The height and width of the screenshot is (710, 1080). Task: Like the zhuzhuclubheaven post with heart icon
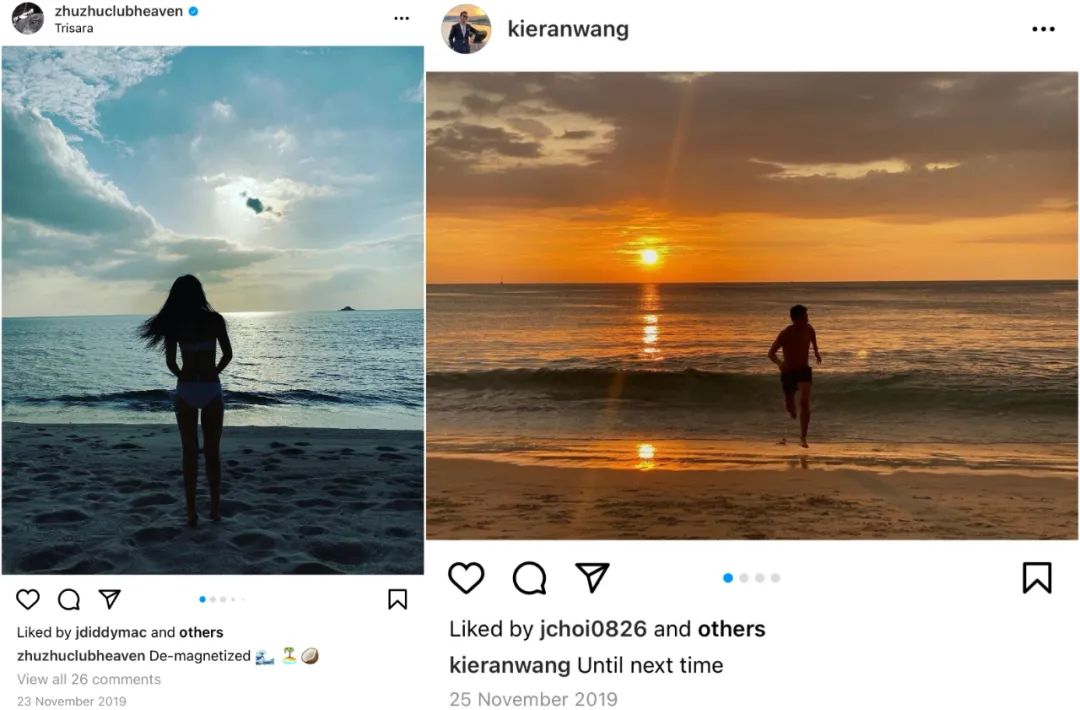pyautogui.click(x=28, y=599)
